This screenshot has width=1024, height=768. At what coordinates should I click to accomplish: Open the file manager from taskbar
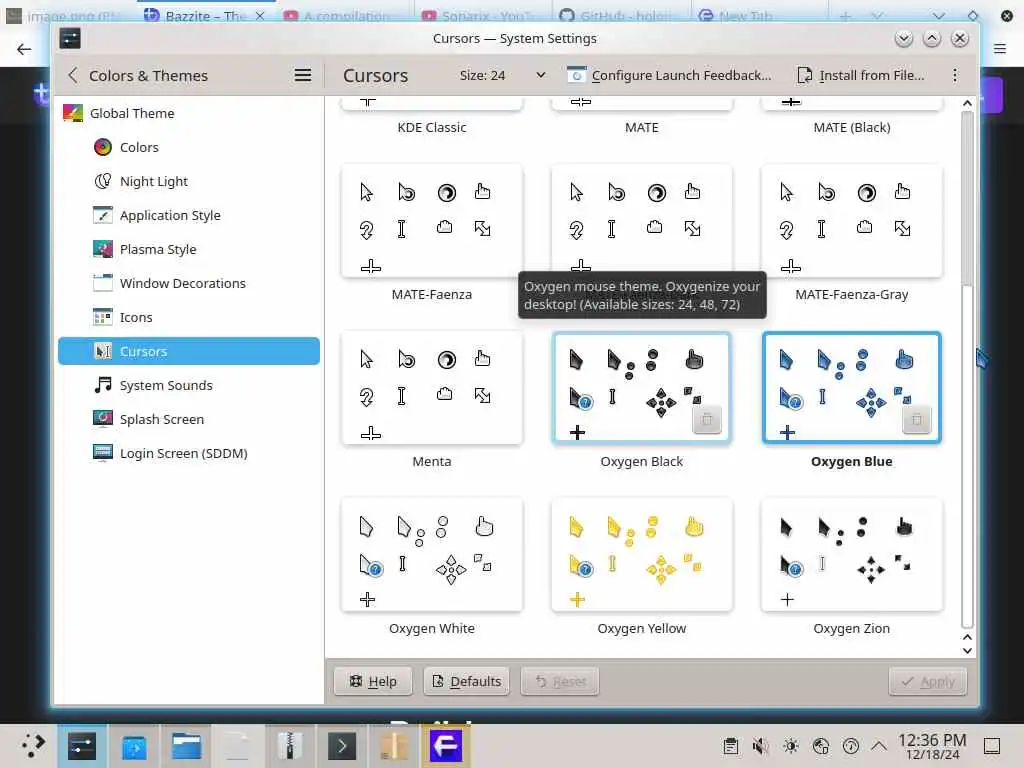pyautogui.click(x=186, y=745)
